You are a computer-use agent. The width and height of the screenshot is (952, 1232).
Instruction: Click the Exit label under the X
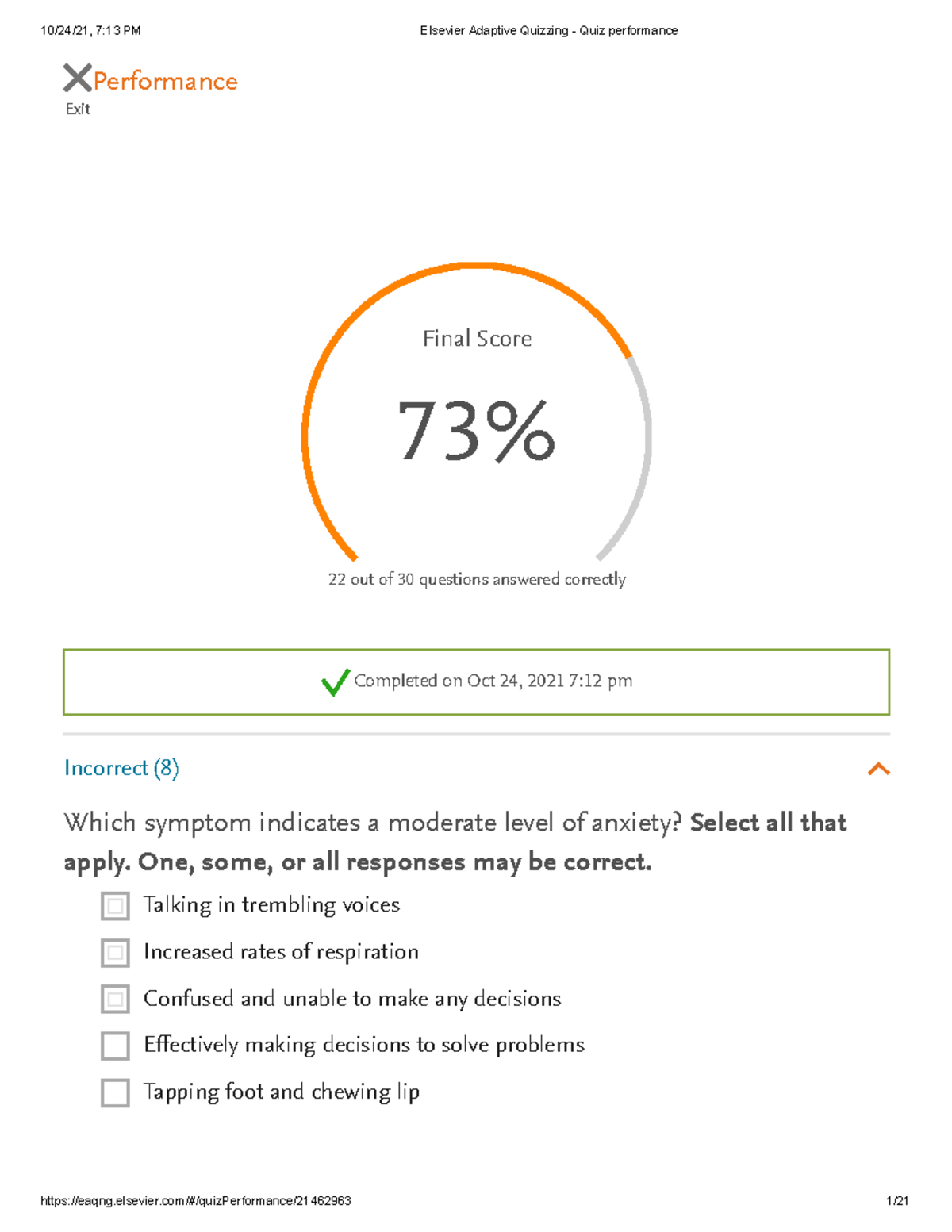(x=78, y=109)
